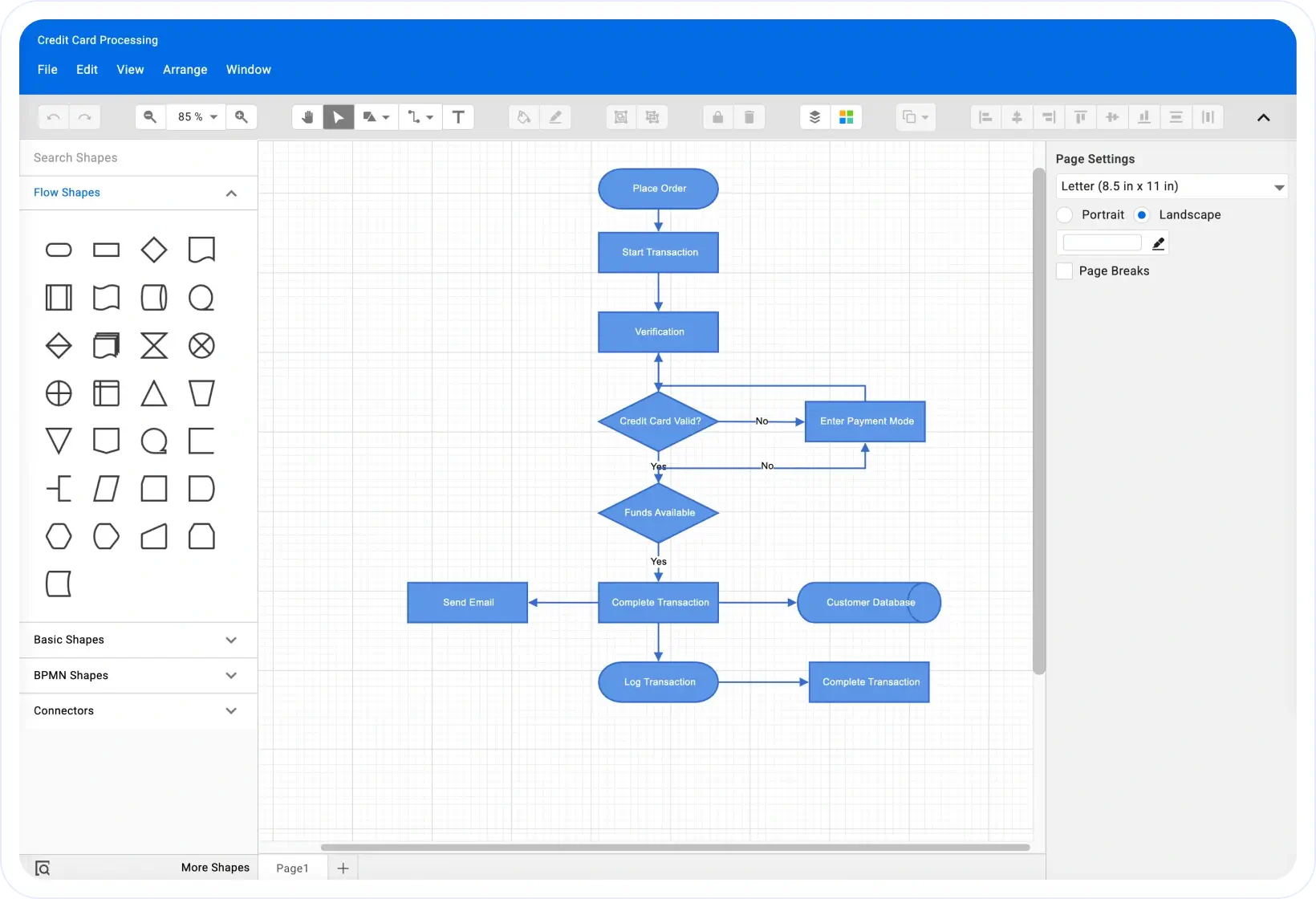Click the delete trash can icon
Screen dimensions: 1316x899
(749, 117)
